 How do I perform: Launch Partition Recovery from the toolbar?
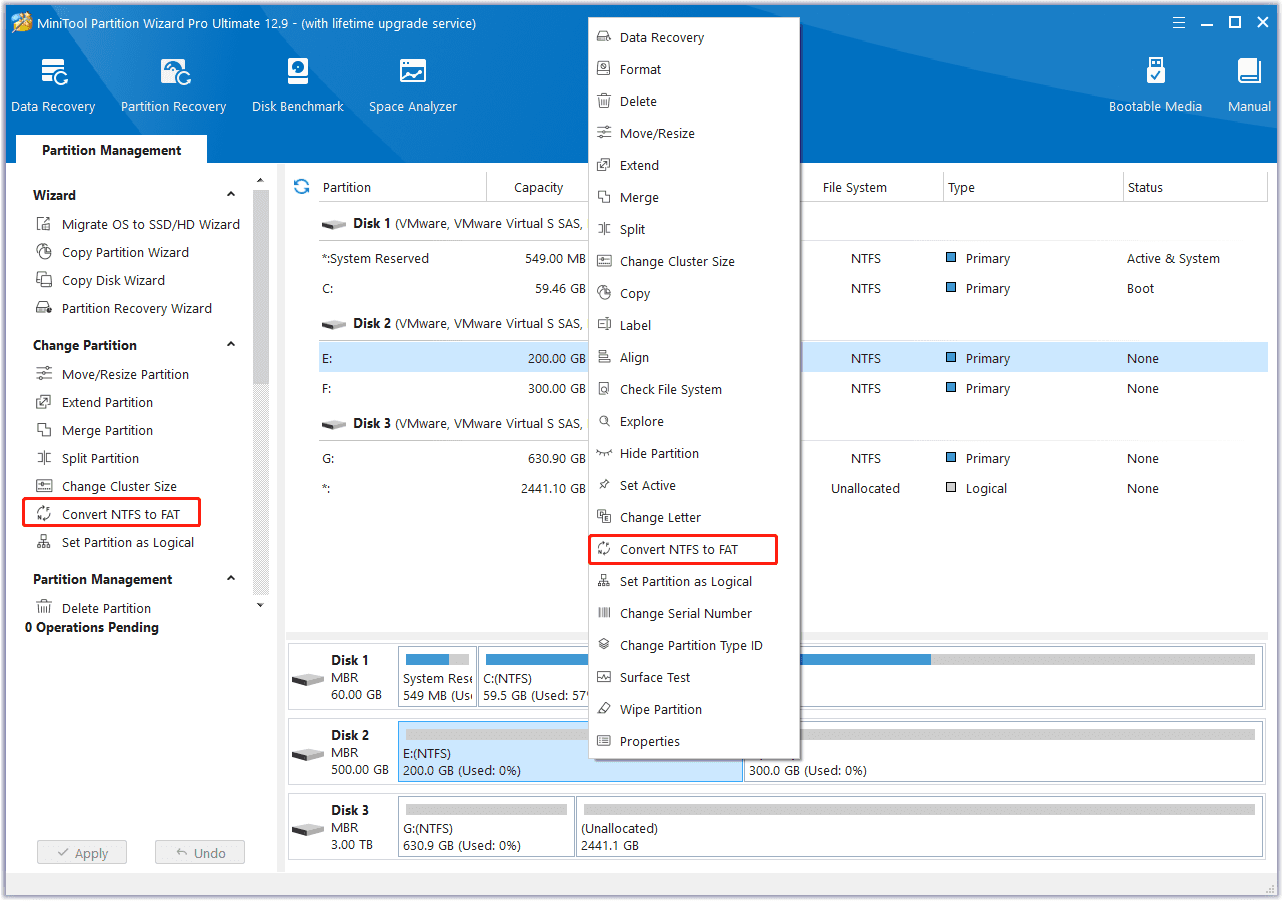pyautogui.click(x=173, y=86)
